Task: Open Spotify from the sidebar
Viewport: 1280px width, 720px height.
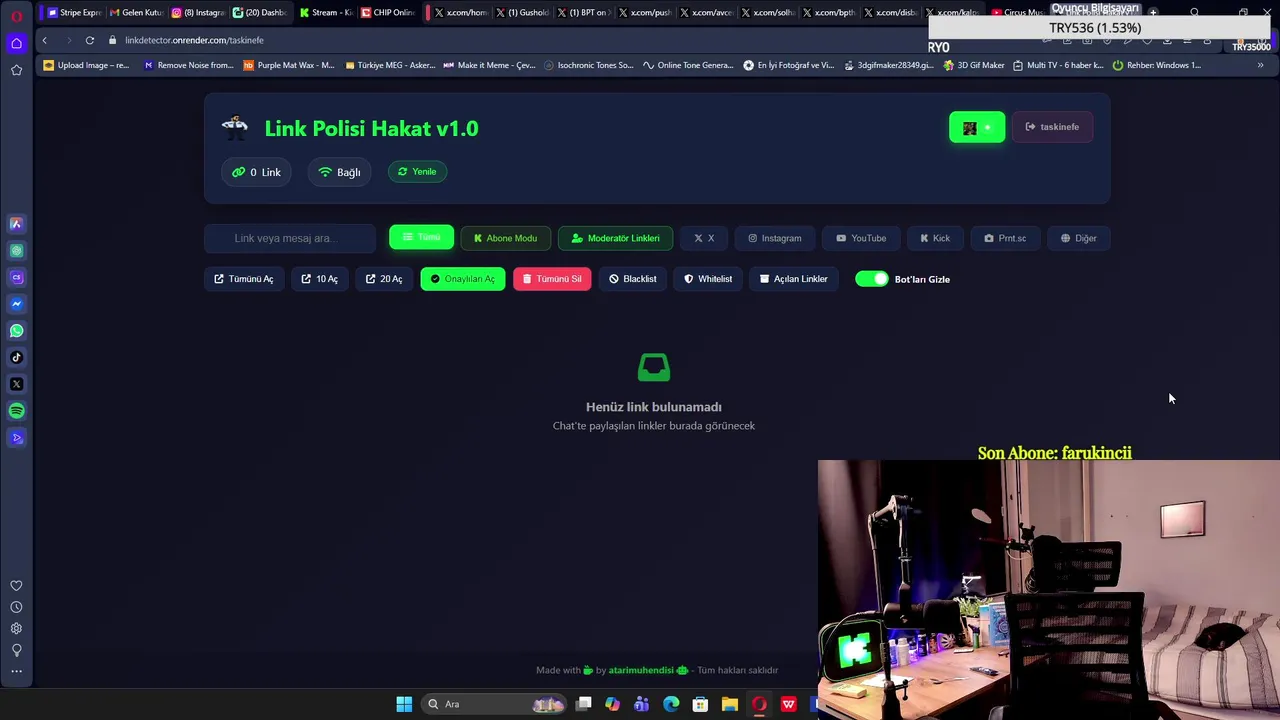Action: [16, 411]
